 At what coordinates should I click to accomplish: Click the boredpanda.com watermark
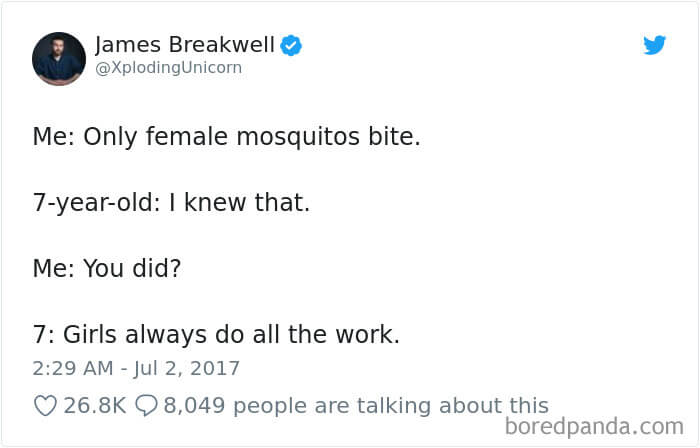(x=594, y=426)
